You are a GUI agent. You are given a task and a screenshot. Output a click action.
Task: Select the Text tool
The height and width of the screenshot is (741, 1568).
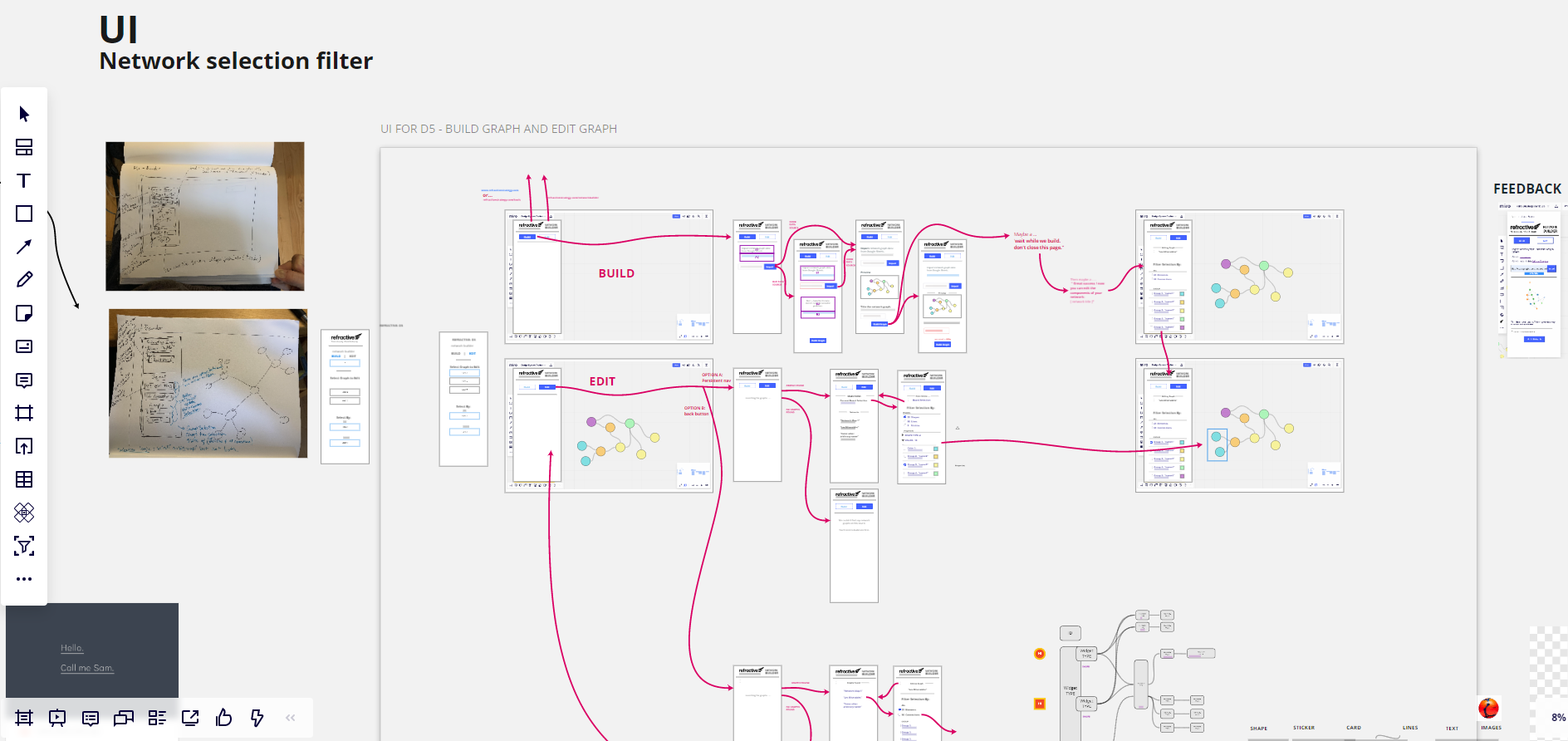coord(24,180)
